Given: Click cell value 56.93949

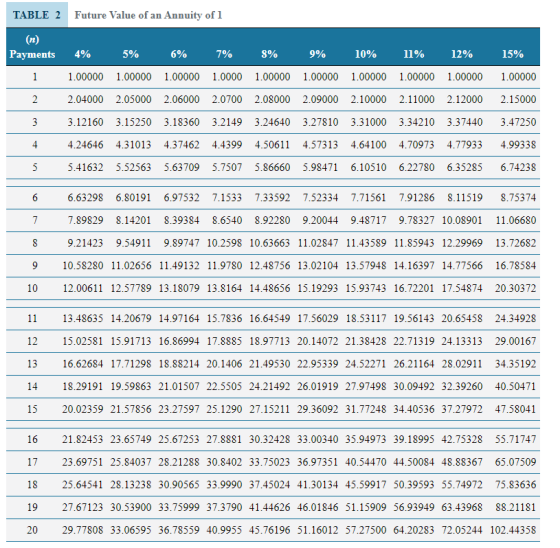Looking at the screenshot, I should (x=414, y=507).
